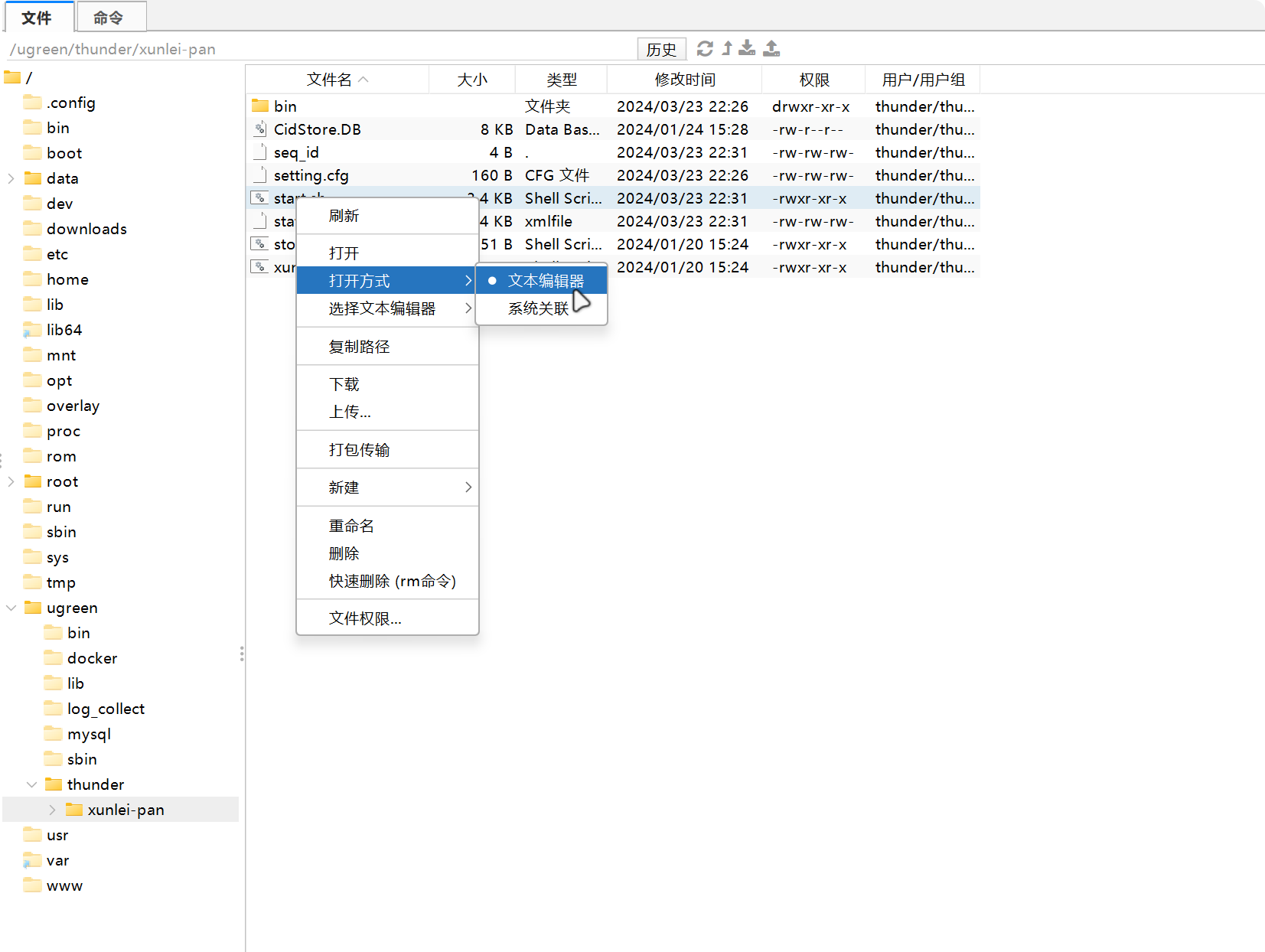Click the .config folder icon
1265x952 pixels.
point(33,103)
